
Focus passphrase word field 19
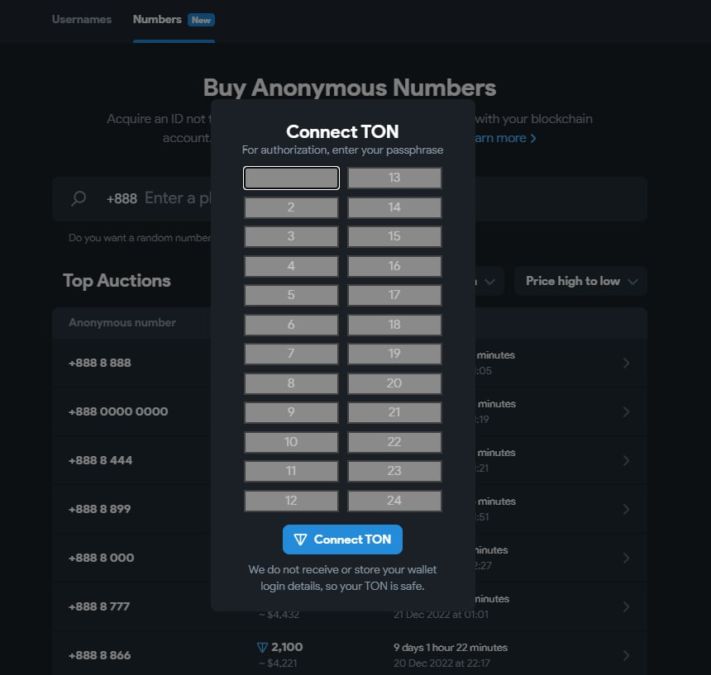(x=394, y=354)
